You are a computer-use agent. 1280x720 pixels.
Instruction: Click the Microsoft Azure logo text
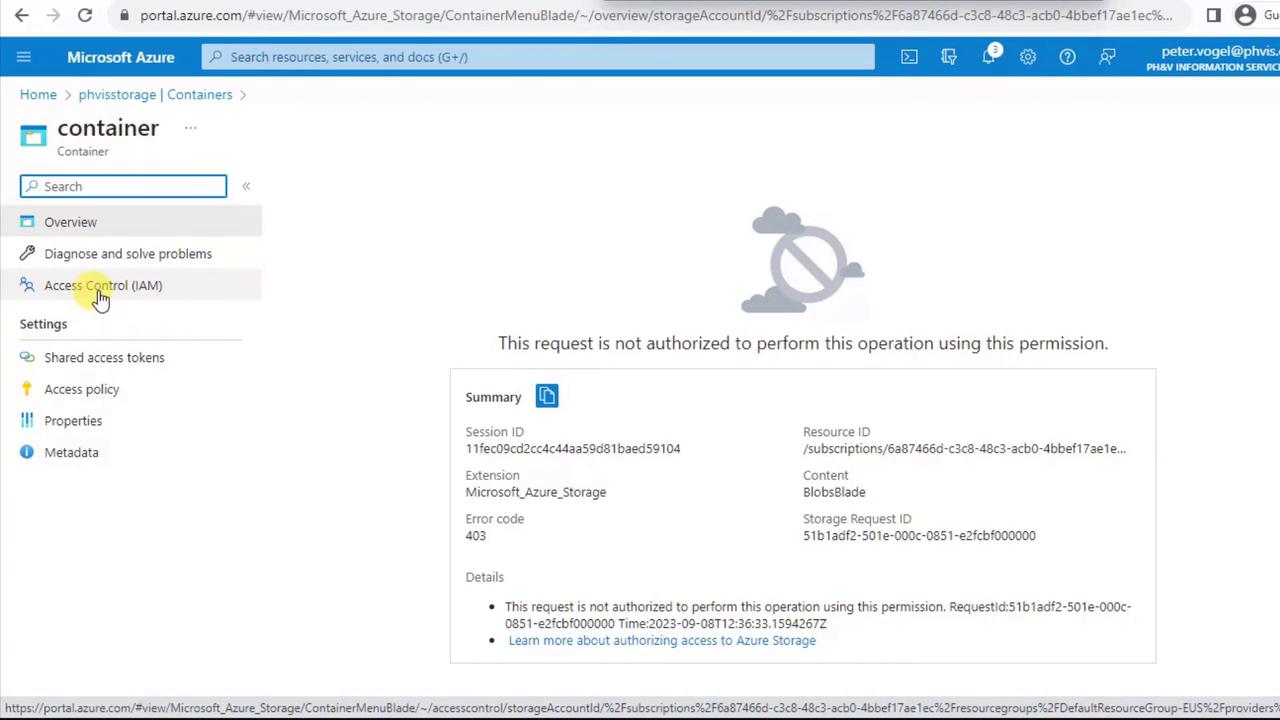pos(121,57)
